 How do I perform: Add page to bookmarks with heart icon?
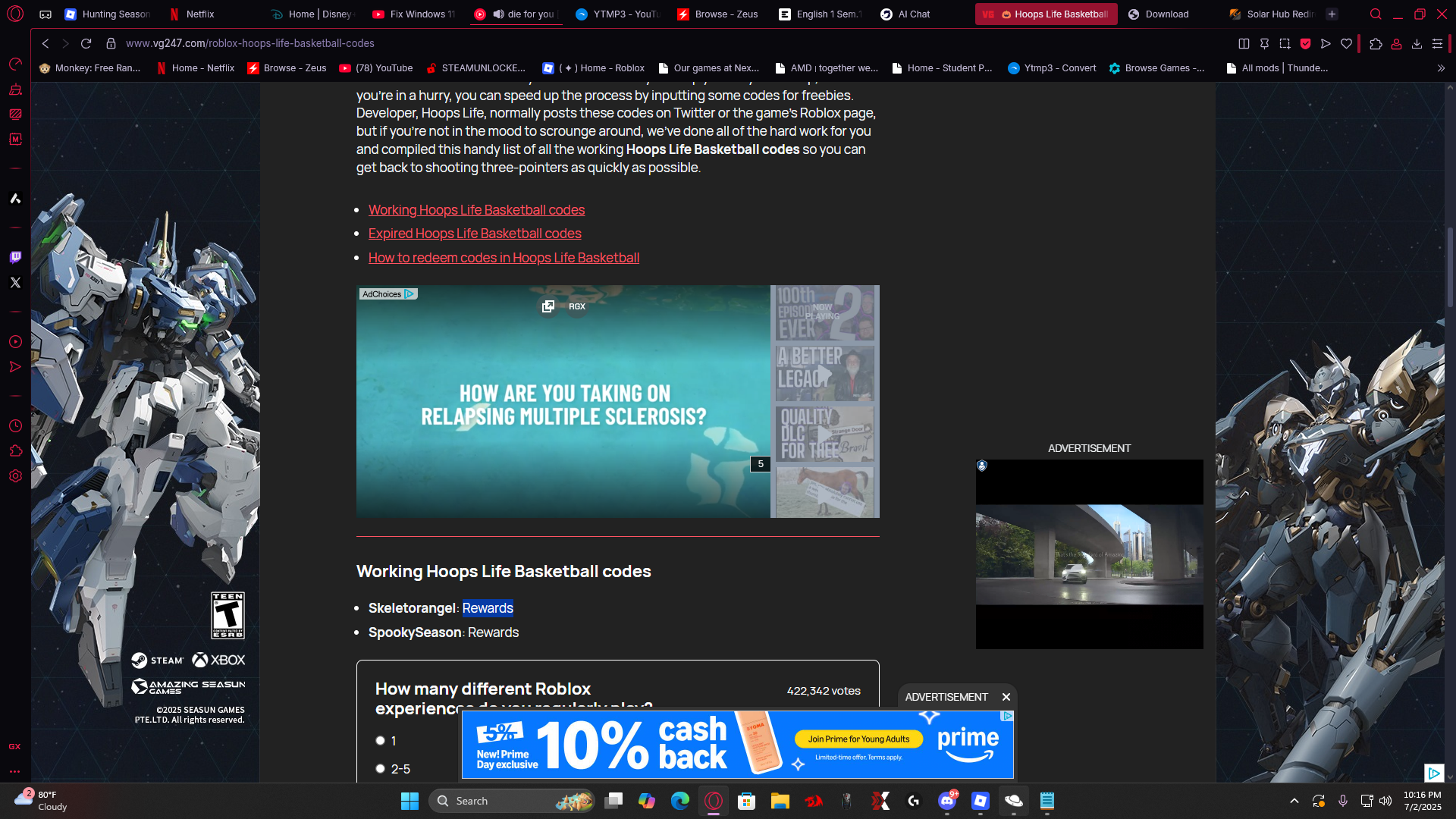coord(1346,44)
